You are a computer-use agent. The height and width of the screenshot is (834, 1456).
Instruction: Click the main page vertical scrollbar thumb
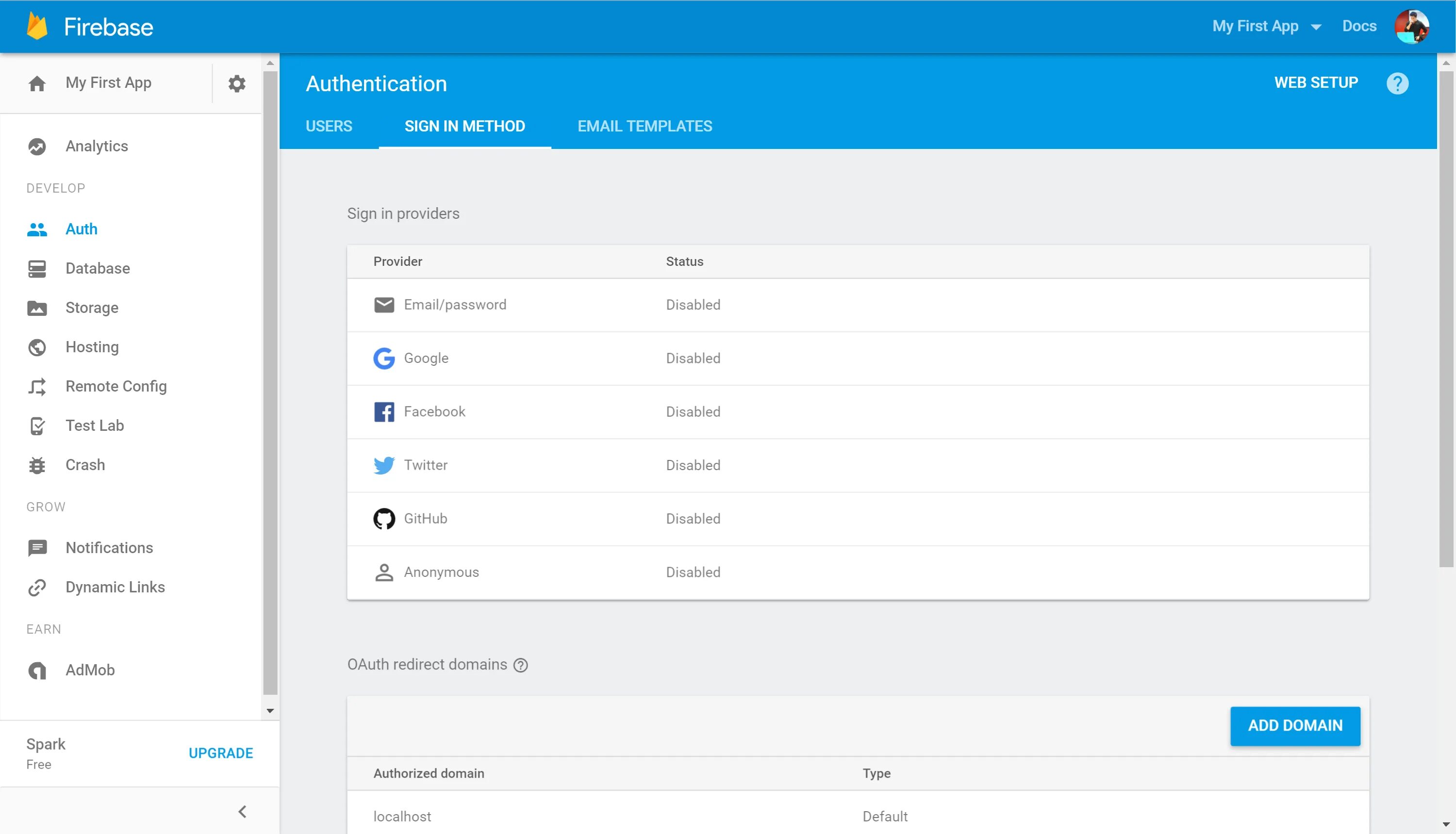1446,318
